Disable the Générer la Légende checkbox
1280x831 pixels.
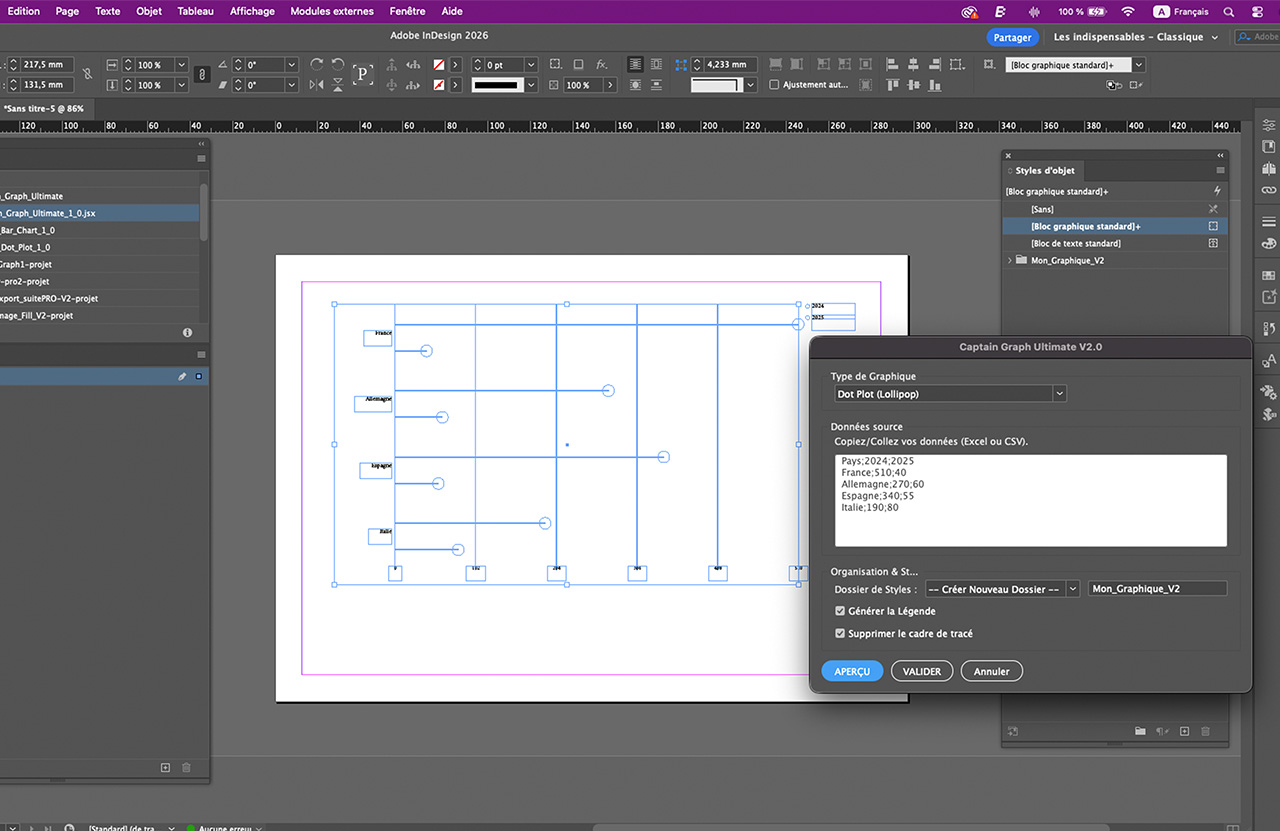840,611
